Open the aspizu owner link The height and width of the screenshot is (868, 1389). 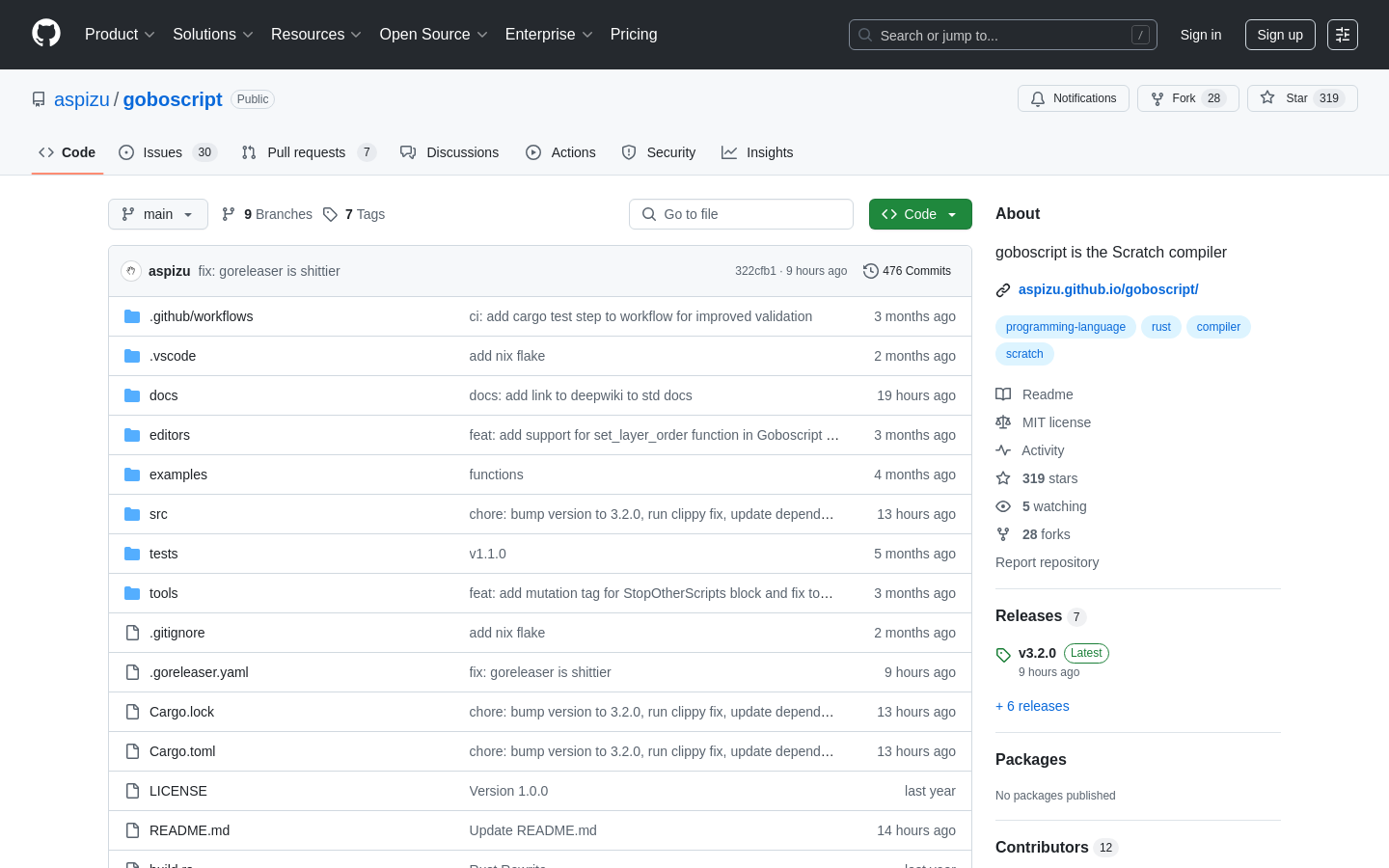[82, 99]
